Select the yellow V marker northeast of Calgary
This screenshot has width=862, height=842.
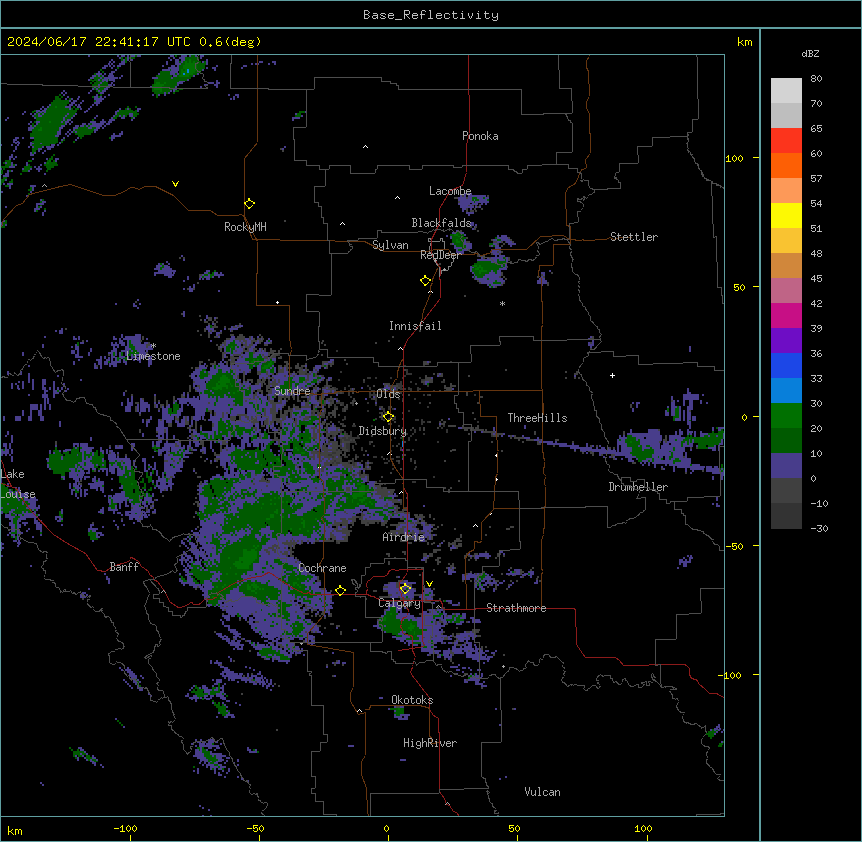[x=429, y=584]
